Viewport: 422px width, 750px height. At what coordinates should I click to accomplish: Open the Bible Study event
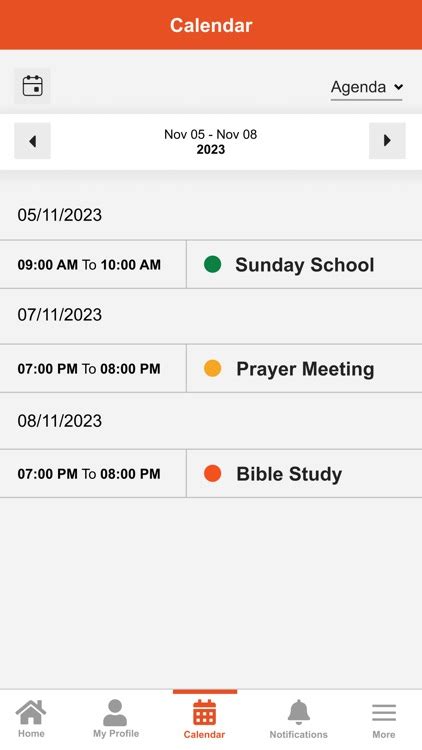tap(304, 474)
